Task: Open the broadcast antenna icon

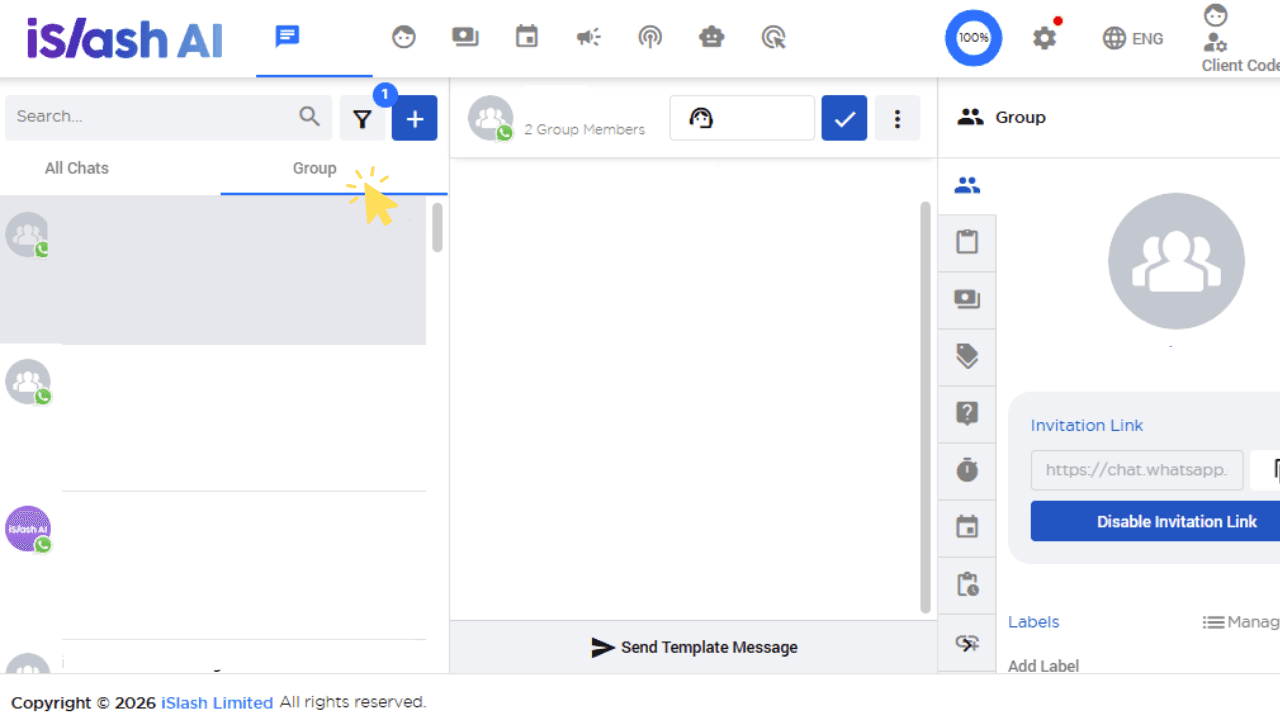Action: click(x=650, y=38)
